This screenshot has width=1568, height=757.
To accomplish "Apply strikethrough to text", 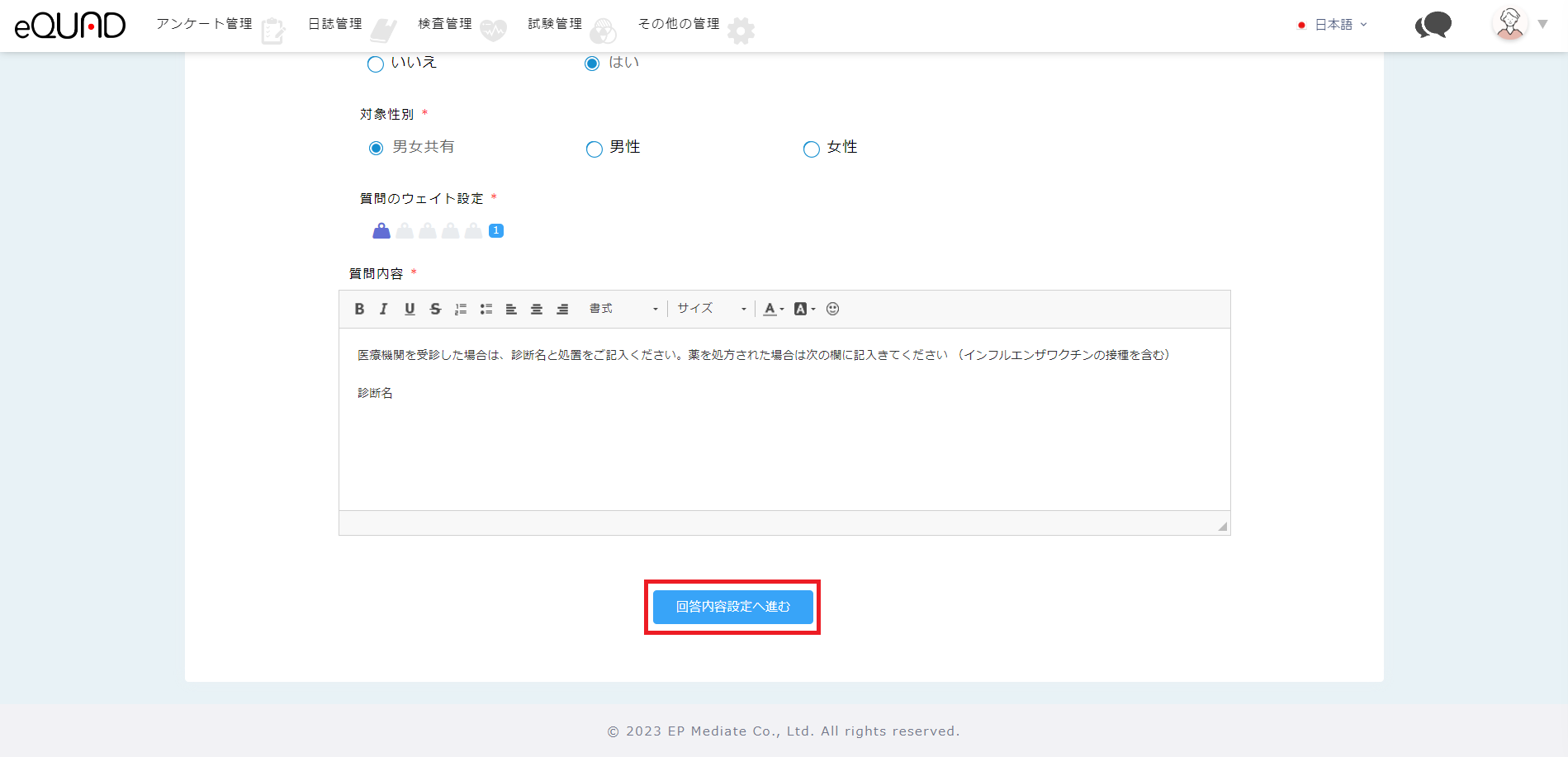I will (x=435, y=309).
